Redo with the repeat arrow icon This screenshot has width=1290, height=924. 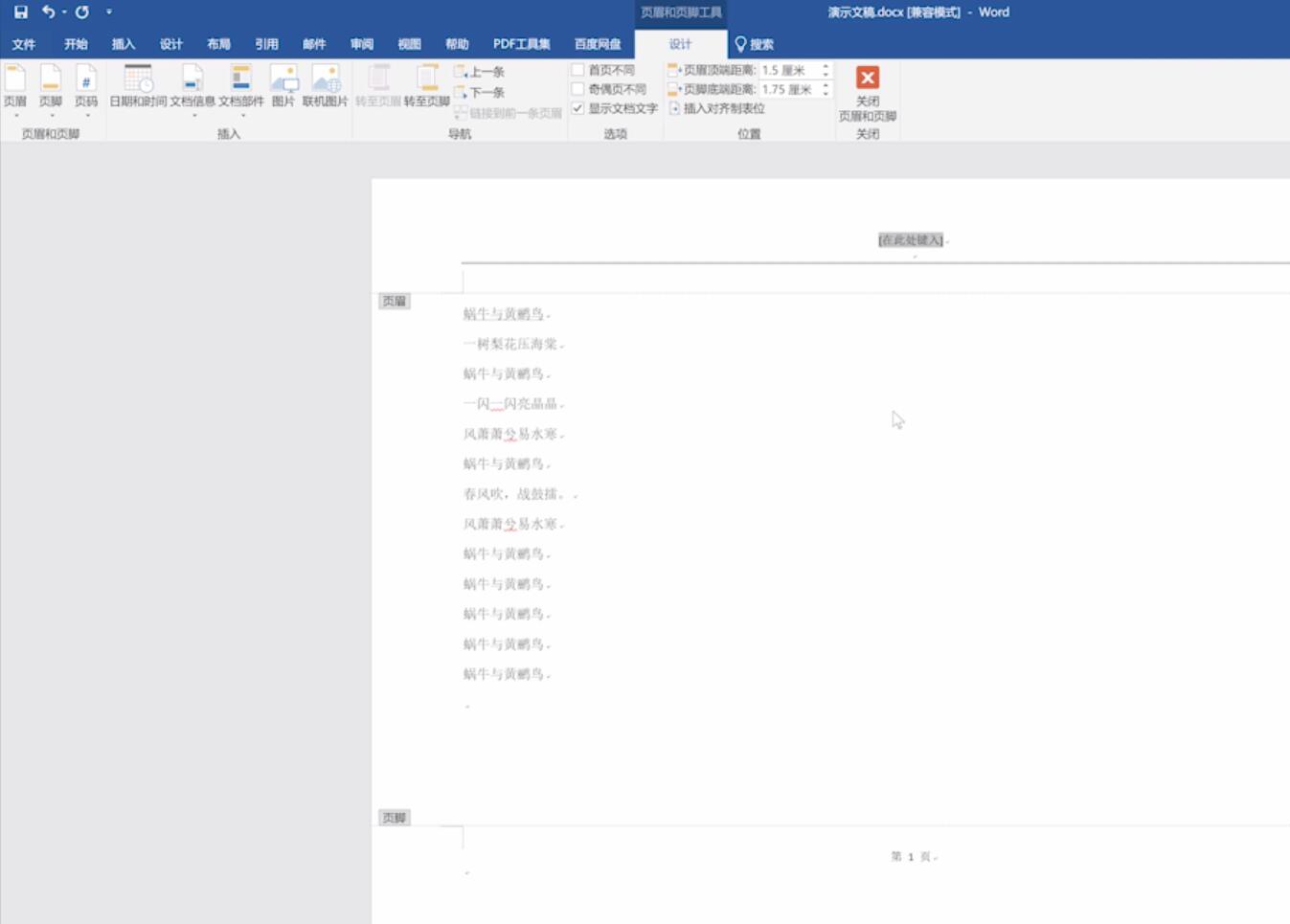click(x=82, y=12)
